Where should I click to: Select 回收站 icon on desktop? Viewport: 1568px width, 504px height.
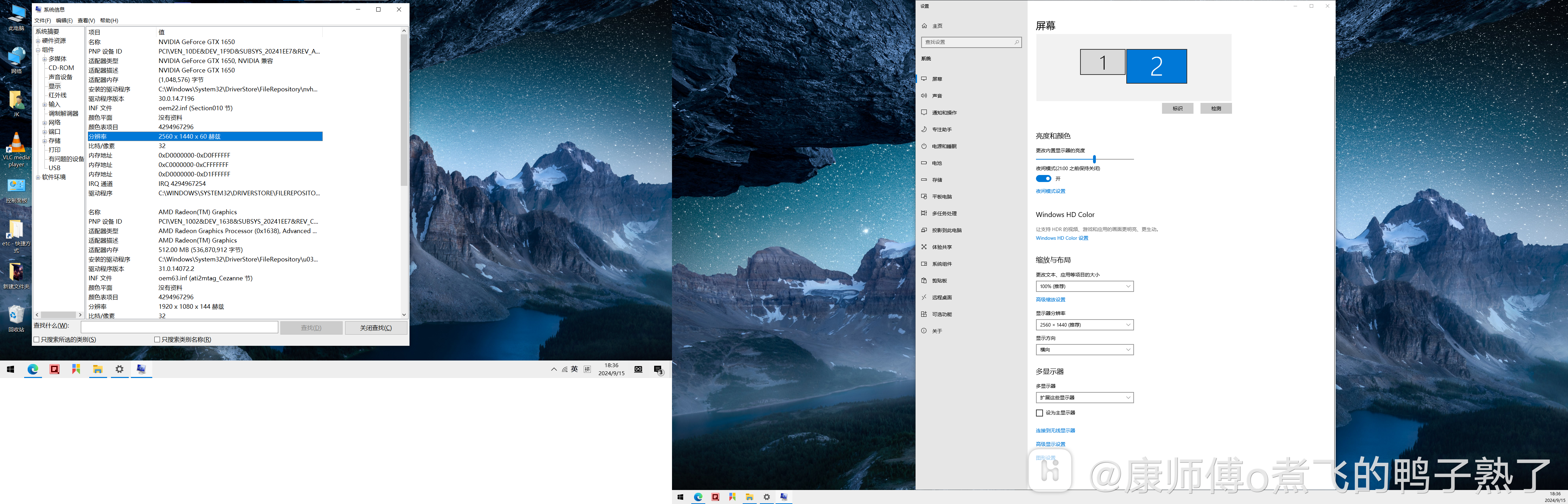16,318
